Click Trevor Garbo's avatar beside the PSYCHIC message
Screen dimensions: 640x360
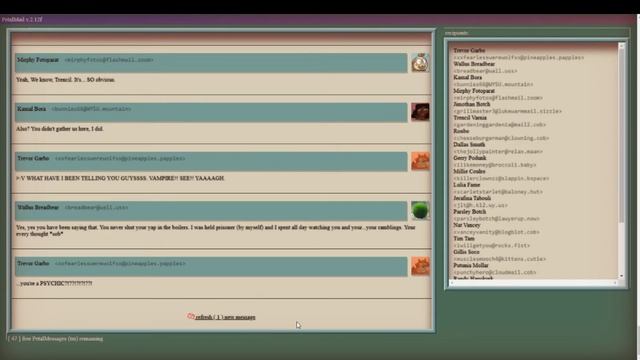tap(420, 267)
